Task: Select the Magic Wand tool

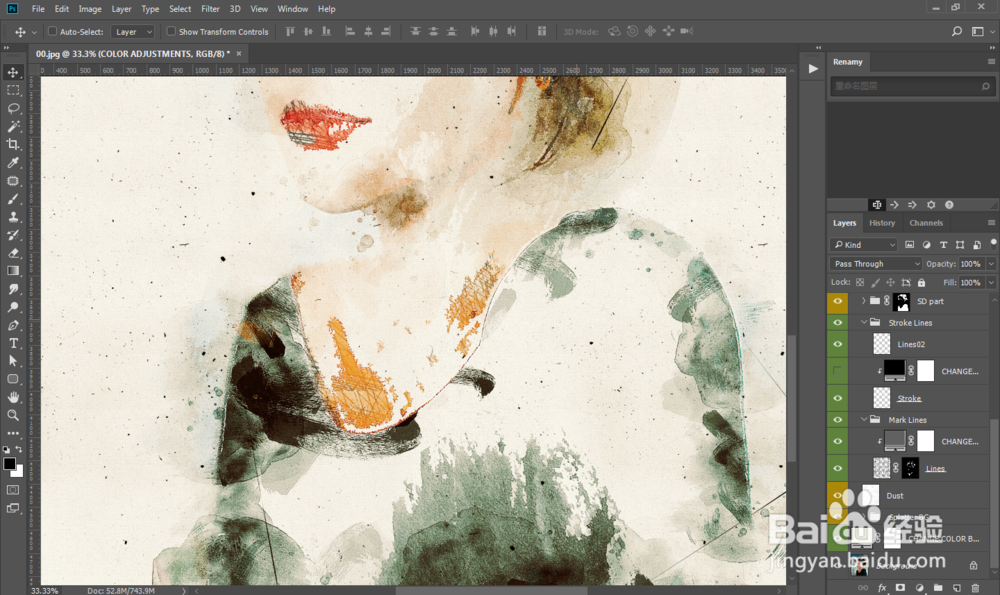Action: pos(13,126)
